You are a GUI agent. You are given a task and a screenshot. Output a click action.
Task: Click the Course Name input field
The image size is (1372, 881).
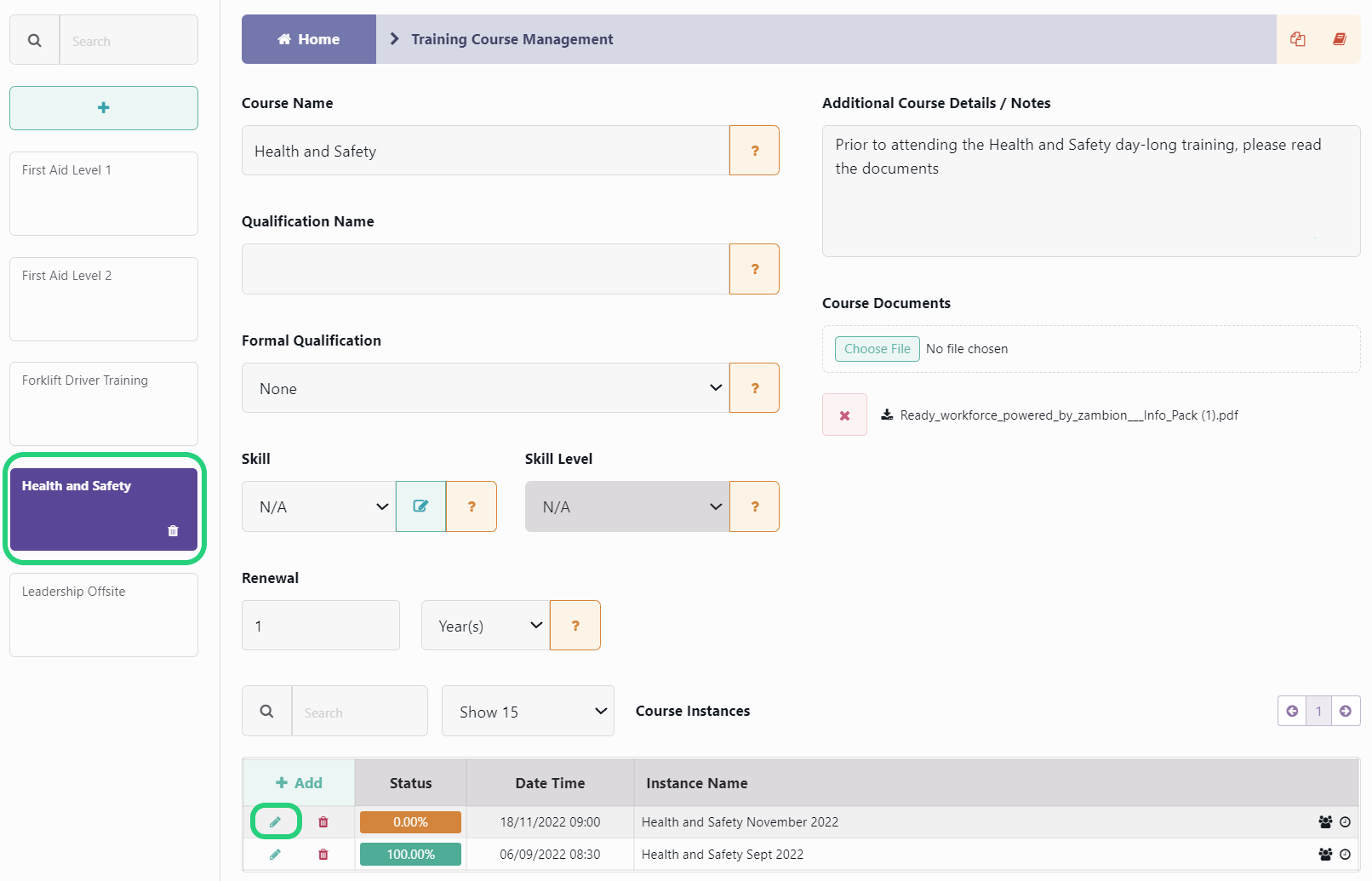(x=485, y=151)
